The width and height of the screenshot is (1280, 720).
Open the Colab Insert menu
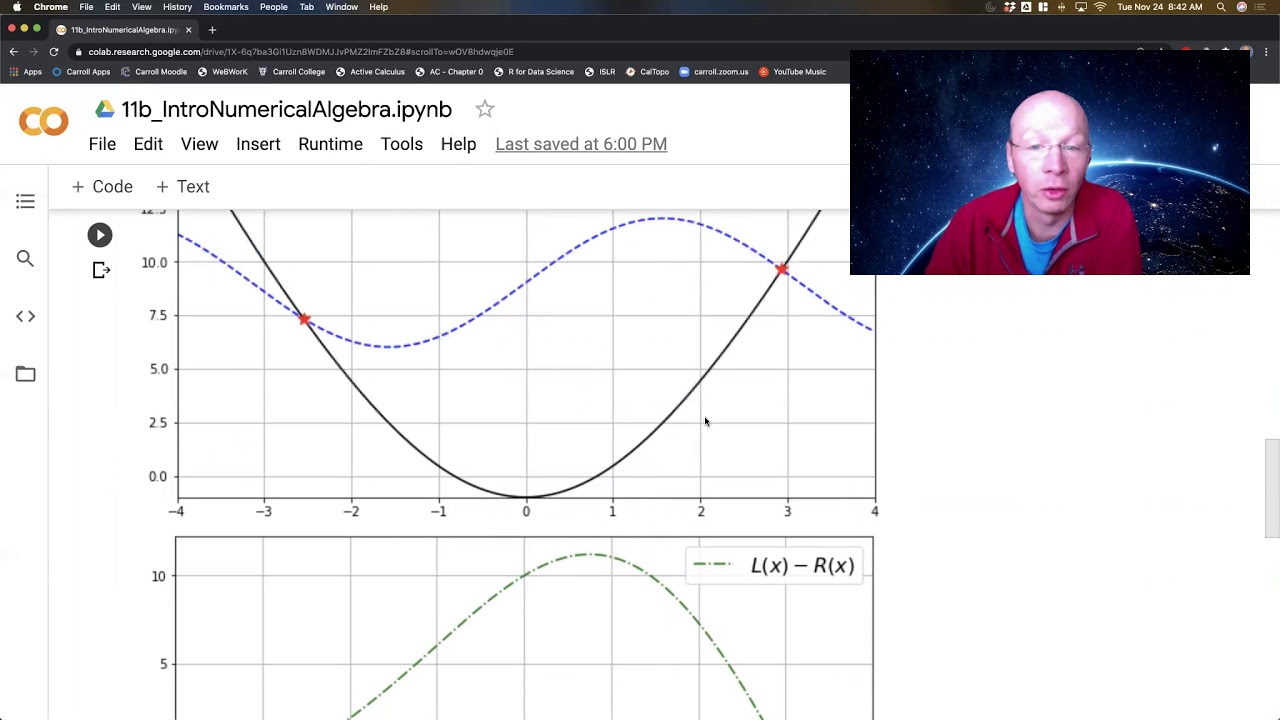(x=258, y=144)
